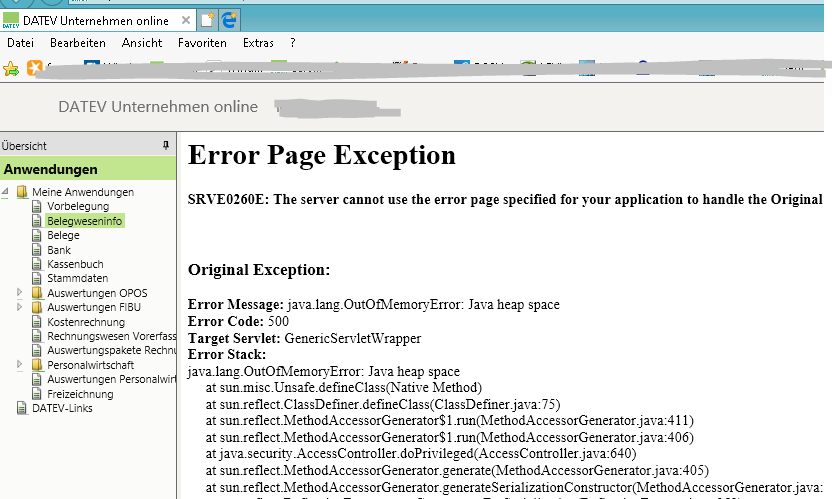Click the Error Code: 500 line
The width and height of the screenshot is (832, 499).
238,321
